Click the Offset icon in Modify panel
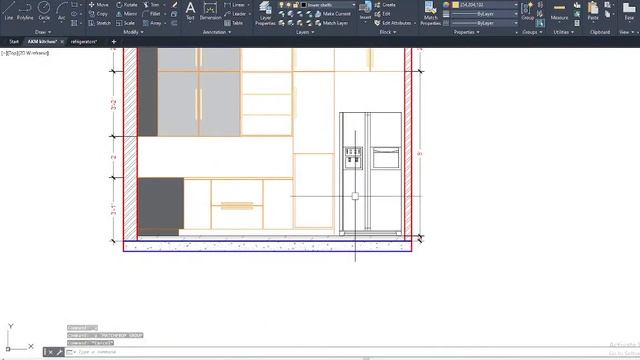Image resolution: width=640 pixels, height=360 pixels. point(174,23)
